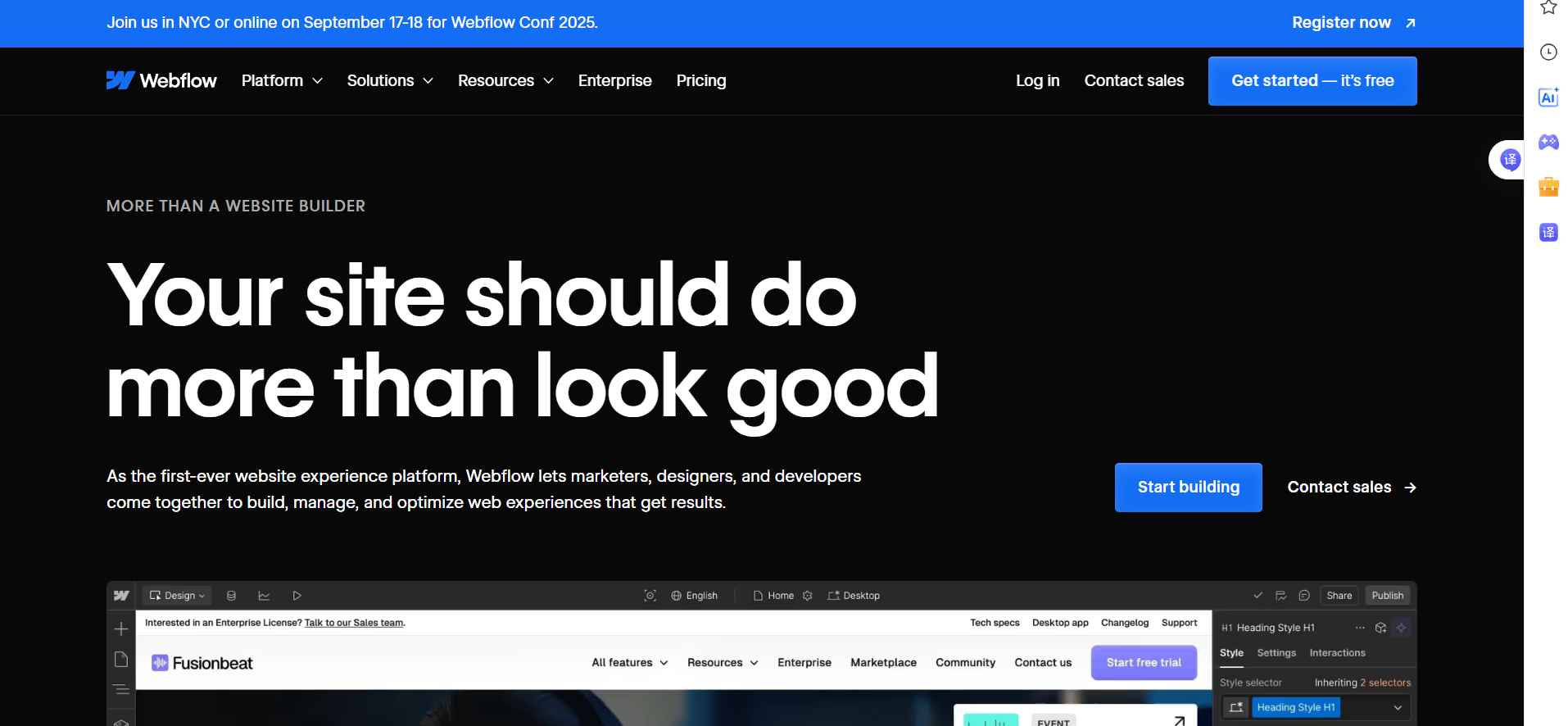Click the selector state icon in style selector

[1236, 707]
